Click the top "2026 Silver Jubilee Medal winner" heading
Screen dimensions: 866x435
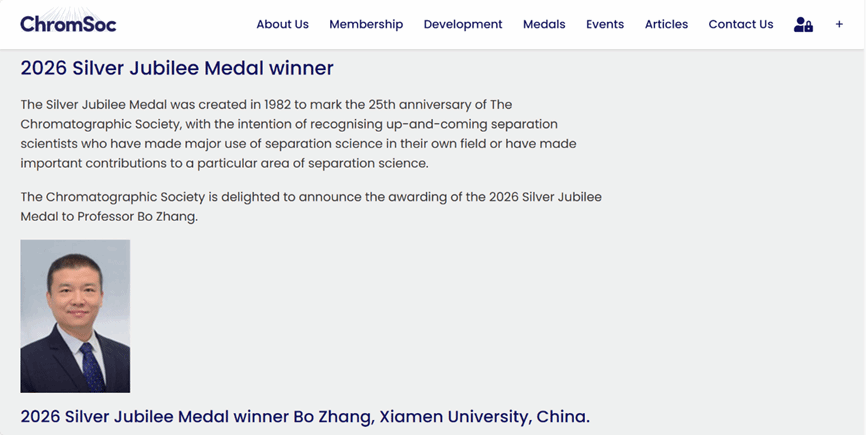click(177, 68)
